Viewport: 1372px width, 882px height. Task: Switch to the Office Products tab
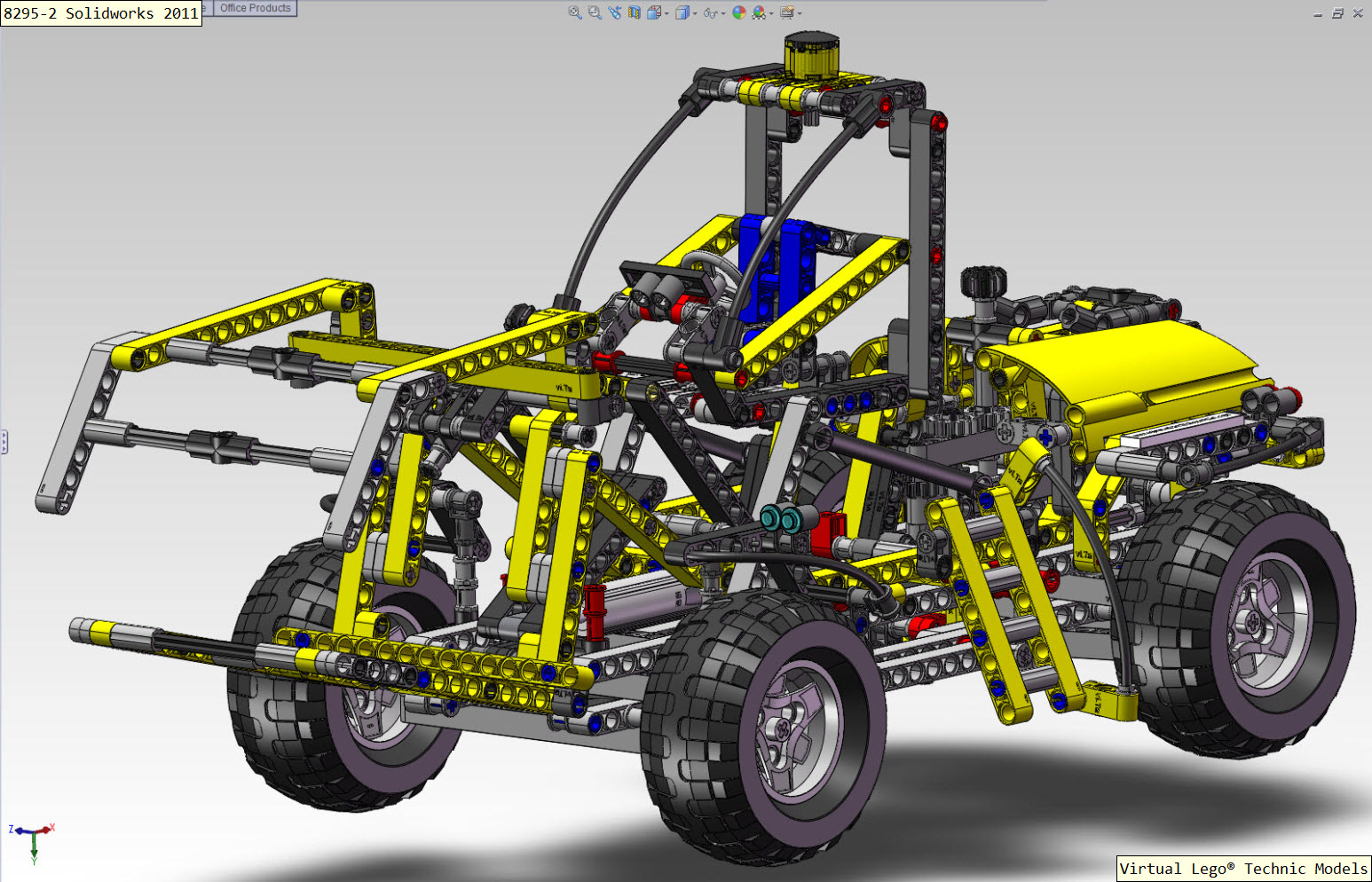(256, 8)
